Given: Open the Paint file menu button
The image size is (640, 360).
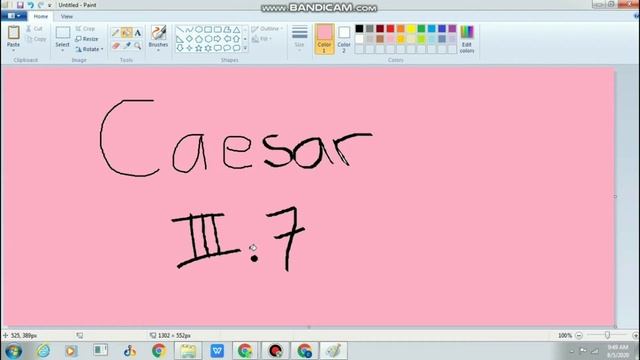Looking at the screenshot, I should pos(14,16).
